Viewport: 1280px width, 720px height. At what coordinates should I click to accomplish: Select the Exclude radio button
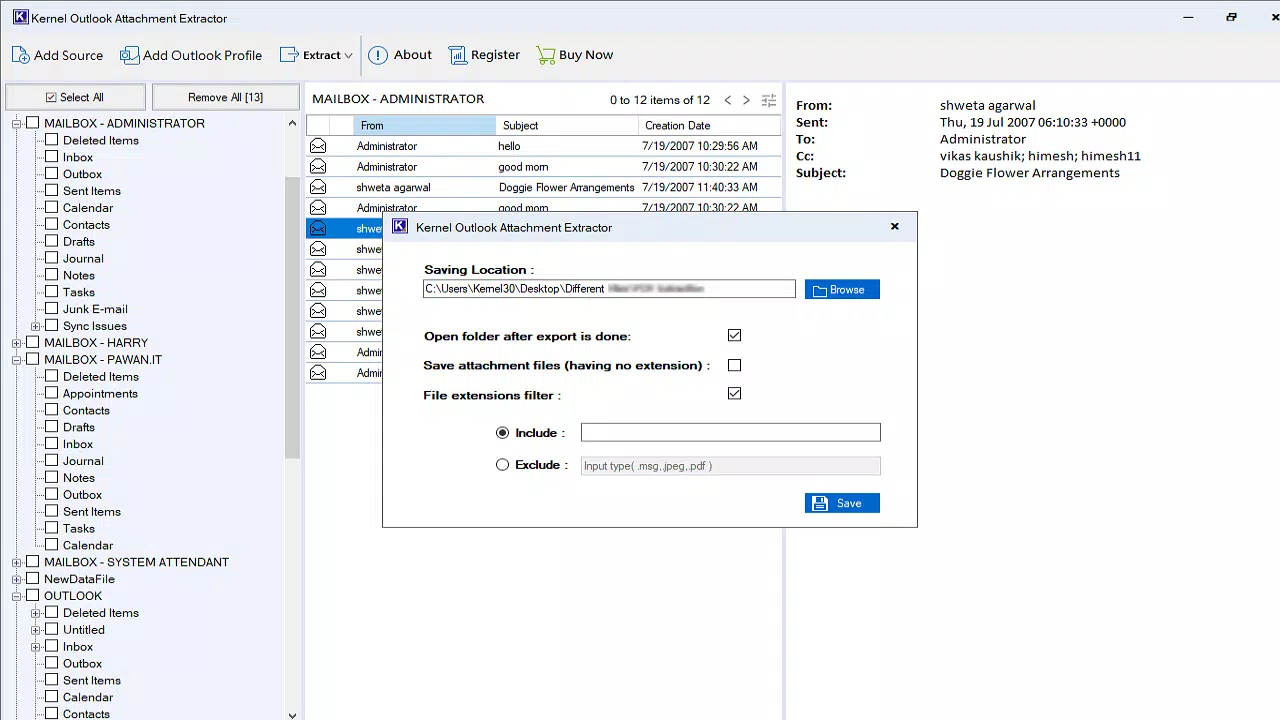(502, 465)
